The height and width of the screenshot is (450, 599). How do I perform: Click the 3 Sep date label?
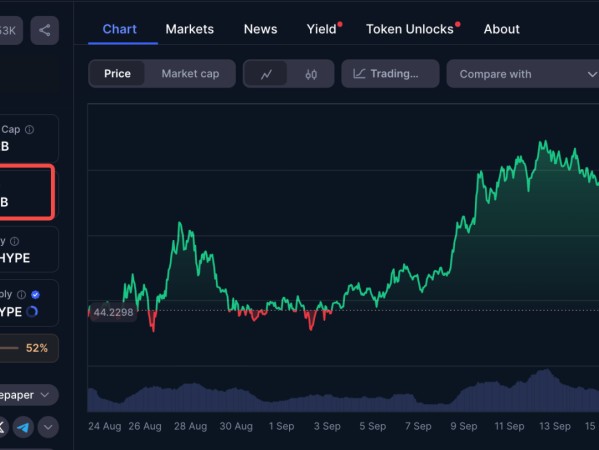[x=327, y=426]
